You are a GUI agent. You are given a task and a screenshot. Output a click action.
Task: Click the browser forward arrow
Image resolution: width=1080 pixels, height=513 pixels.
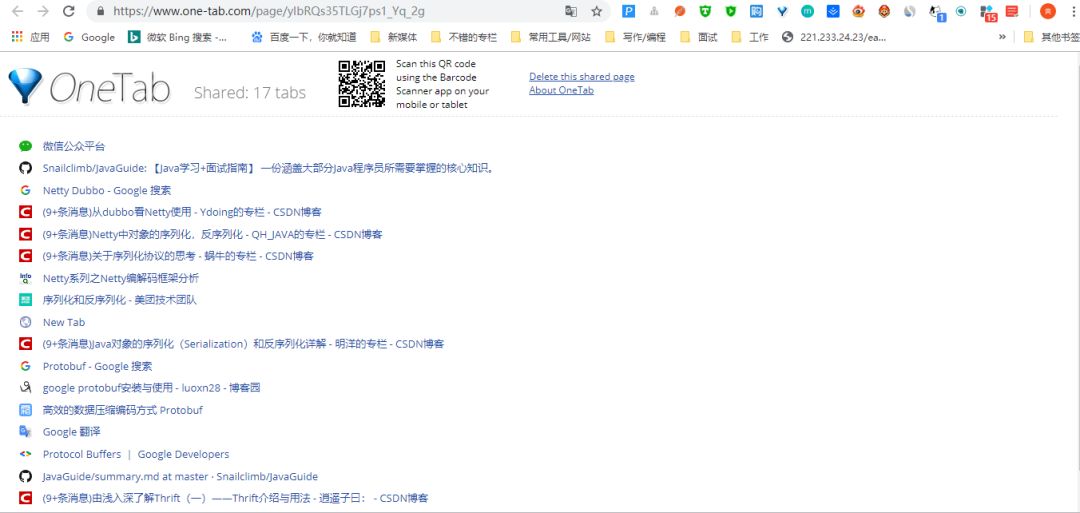coord(43,11)
